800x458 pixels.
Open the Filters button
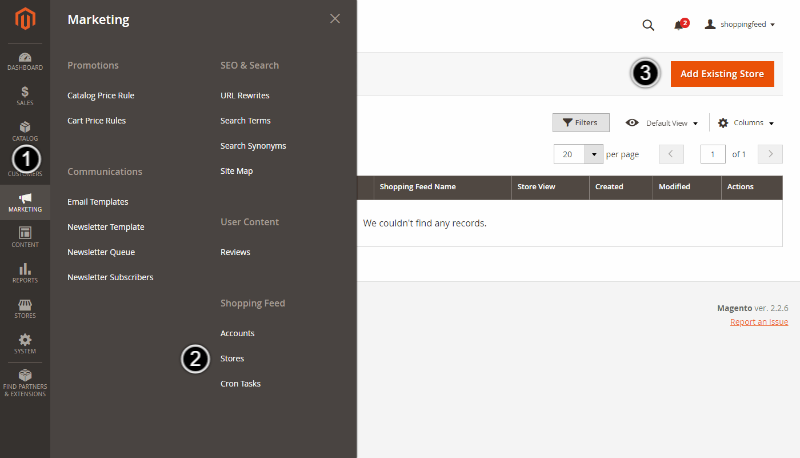(581, 122)
